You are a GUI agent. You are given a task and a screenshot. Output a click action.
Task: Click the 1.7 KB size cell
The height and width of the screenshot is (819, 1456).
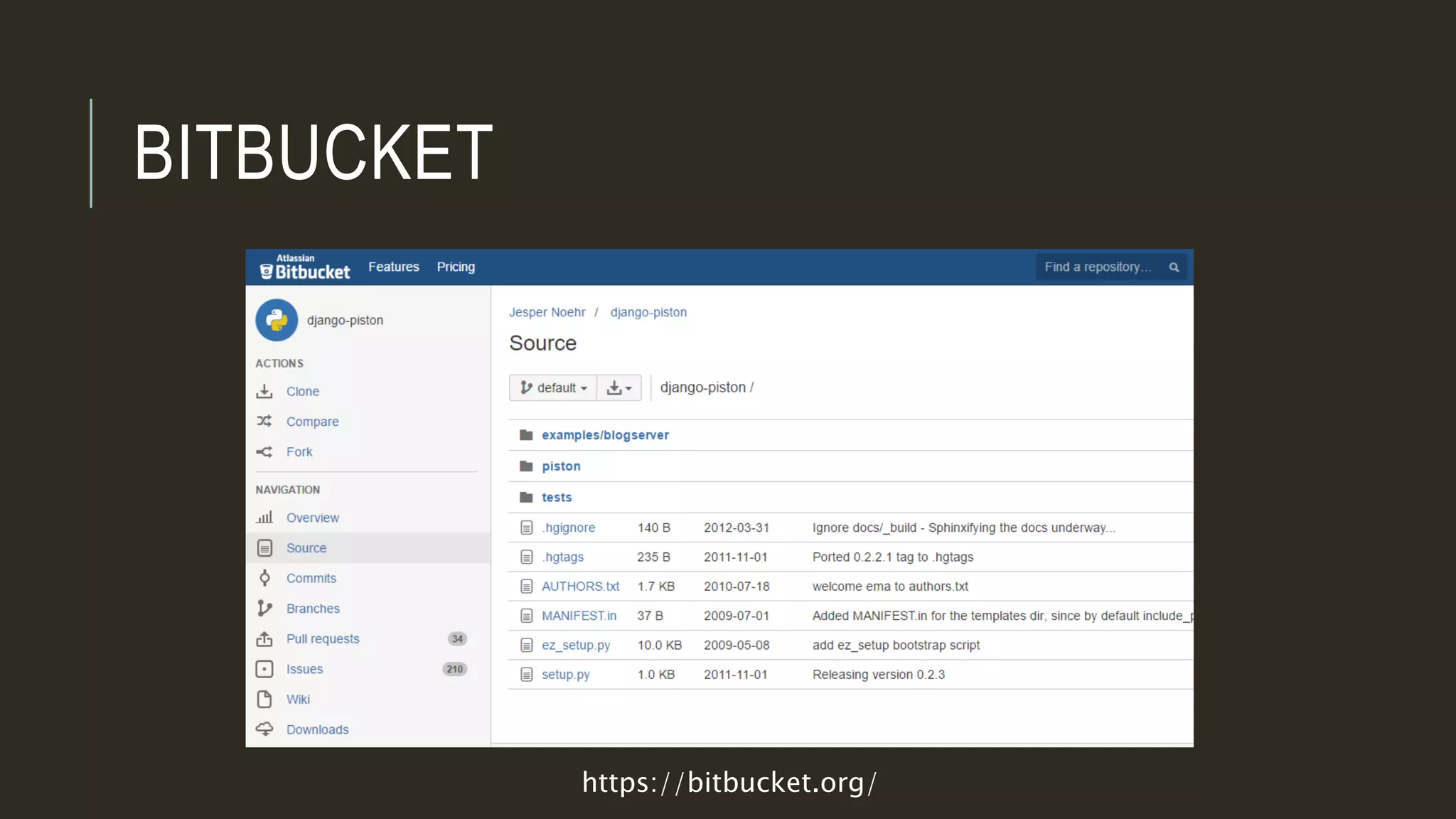click(656, 587)
